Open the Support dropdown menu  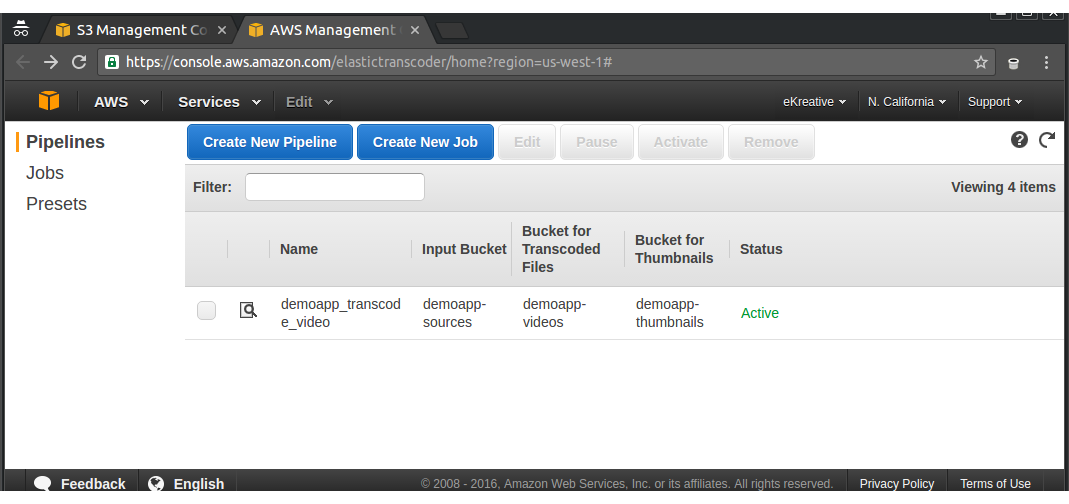click(994, 102)
